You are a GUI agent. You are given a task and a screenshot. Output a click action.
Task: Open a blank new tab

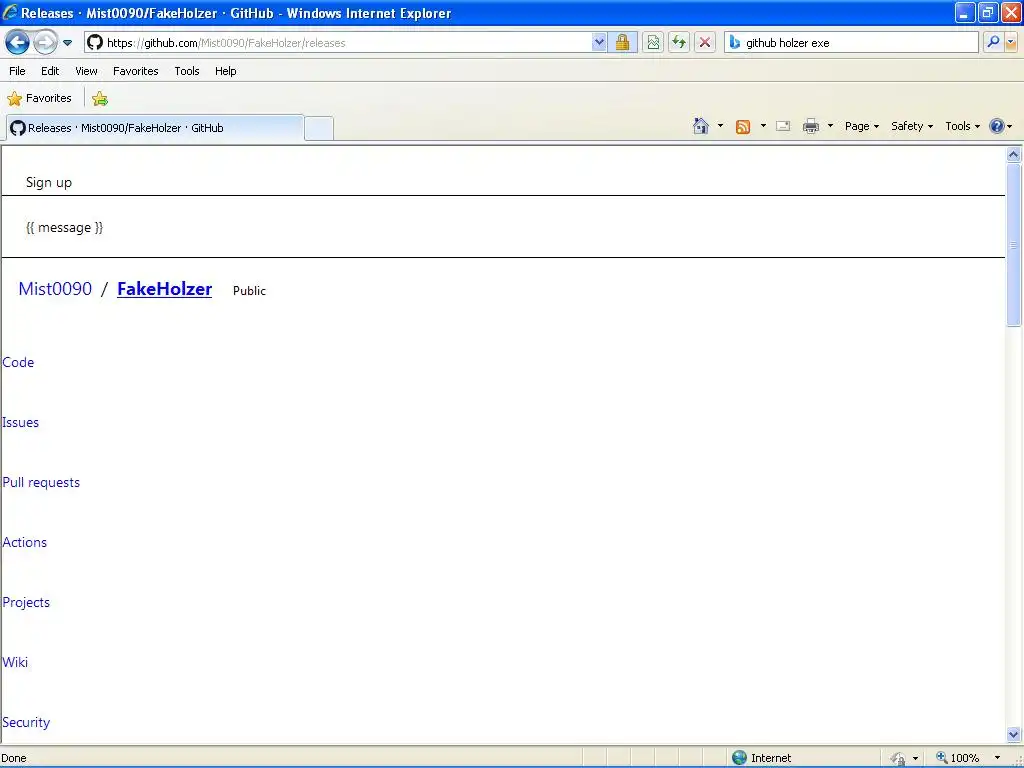click(x=319, y=129)
